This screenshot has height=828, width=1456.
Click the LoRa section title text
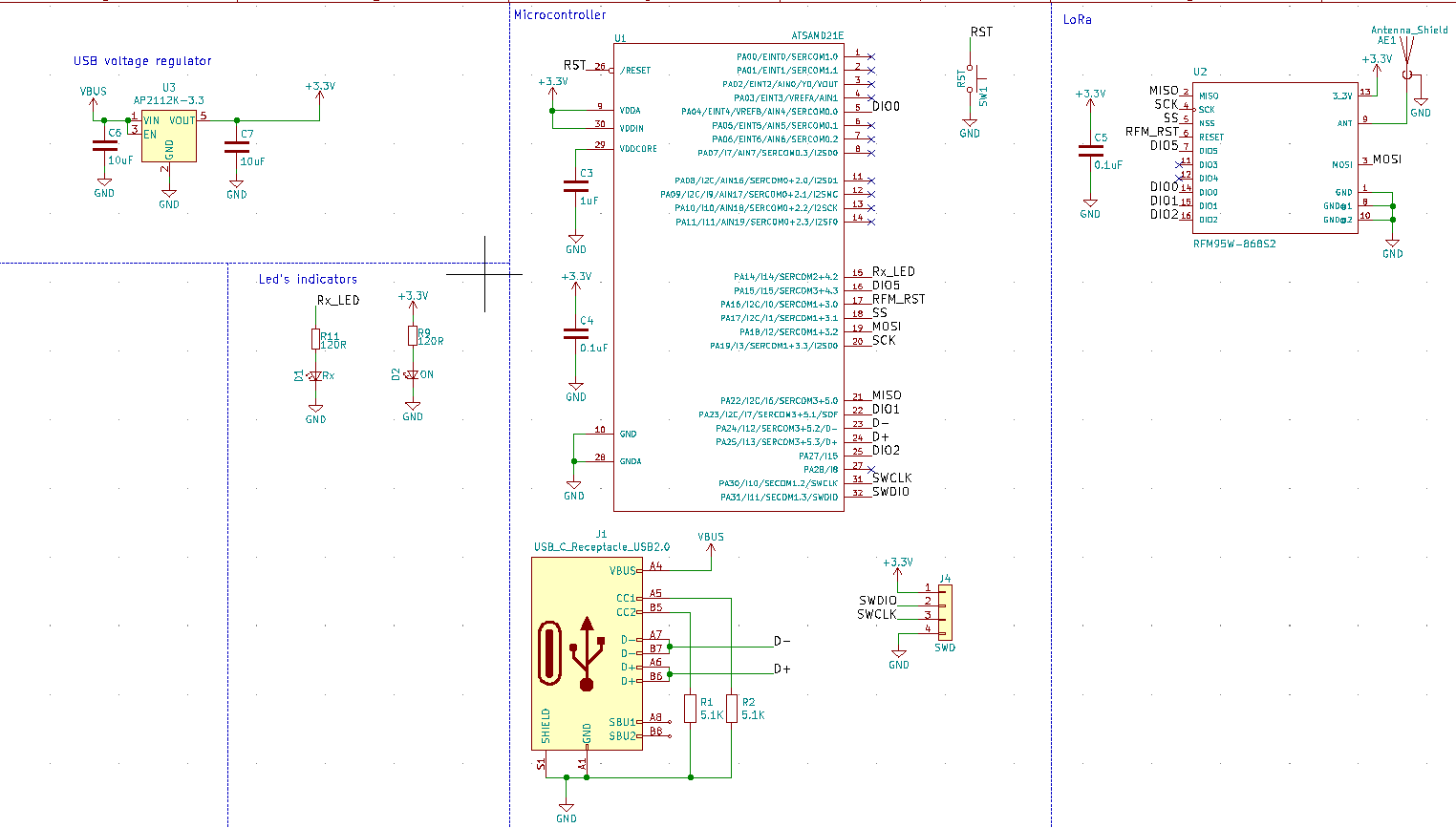[x=1077, y=19]
